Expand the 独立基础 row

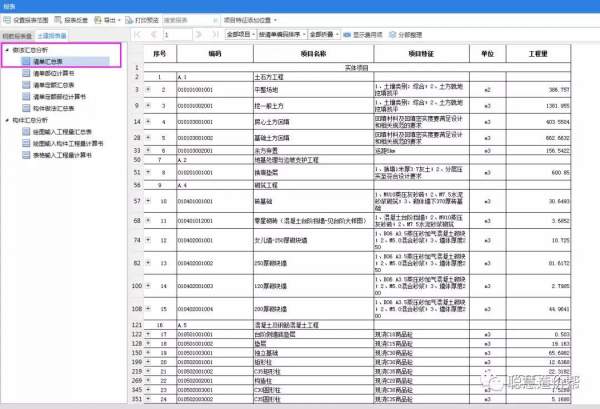coord(148,353)
